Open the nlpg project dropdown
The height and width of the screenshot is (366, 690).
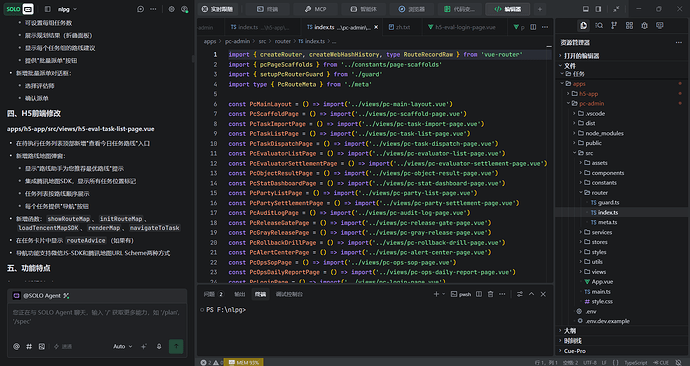pyautogui.click(x=67, y=9)
